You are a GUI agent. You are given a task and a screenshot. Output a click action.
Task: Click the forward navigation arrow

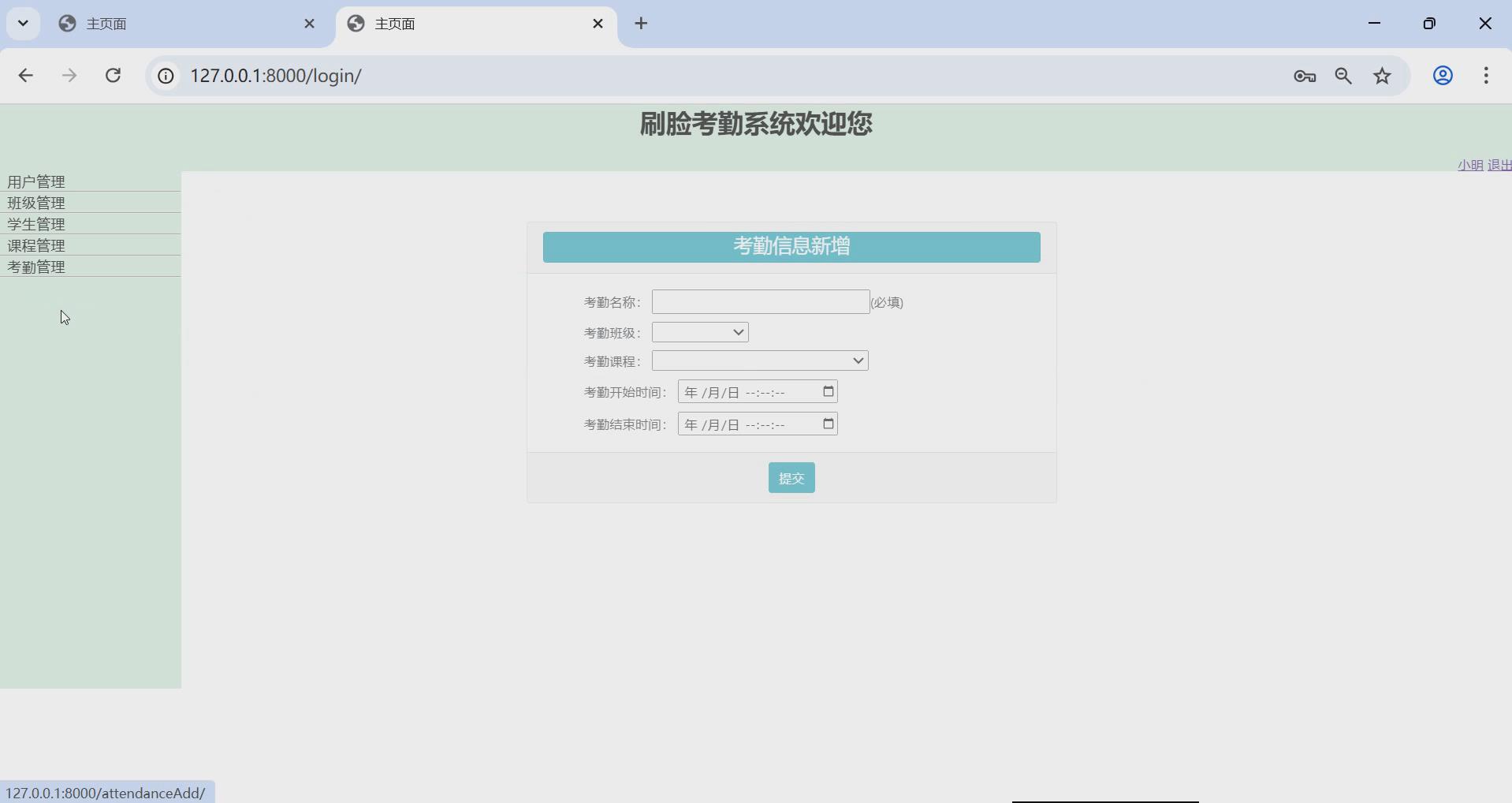click(x=69, y=76)
